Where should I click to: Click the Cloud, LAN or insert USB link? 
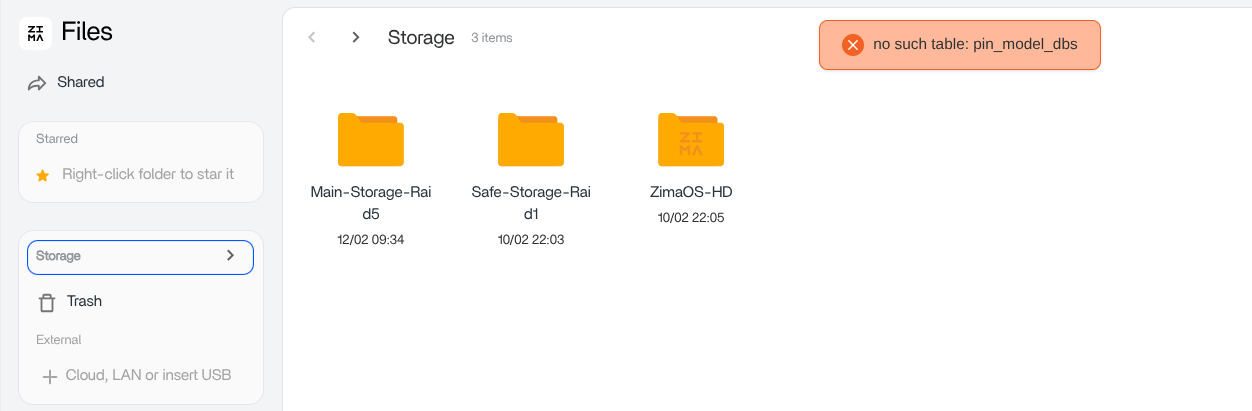pyautogui.click(x=148, y=375)
